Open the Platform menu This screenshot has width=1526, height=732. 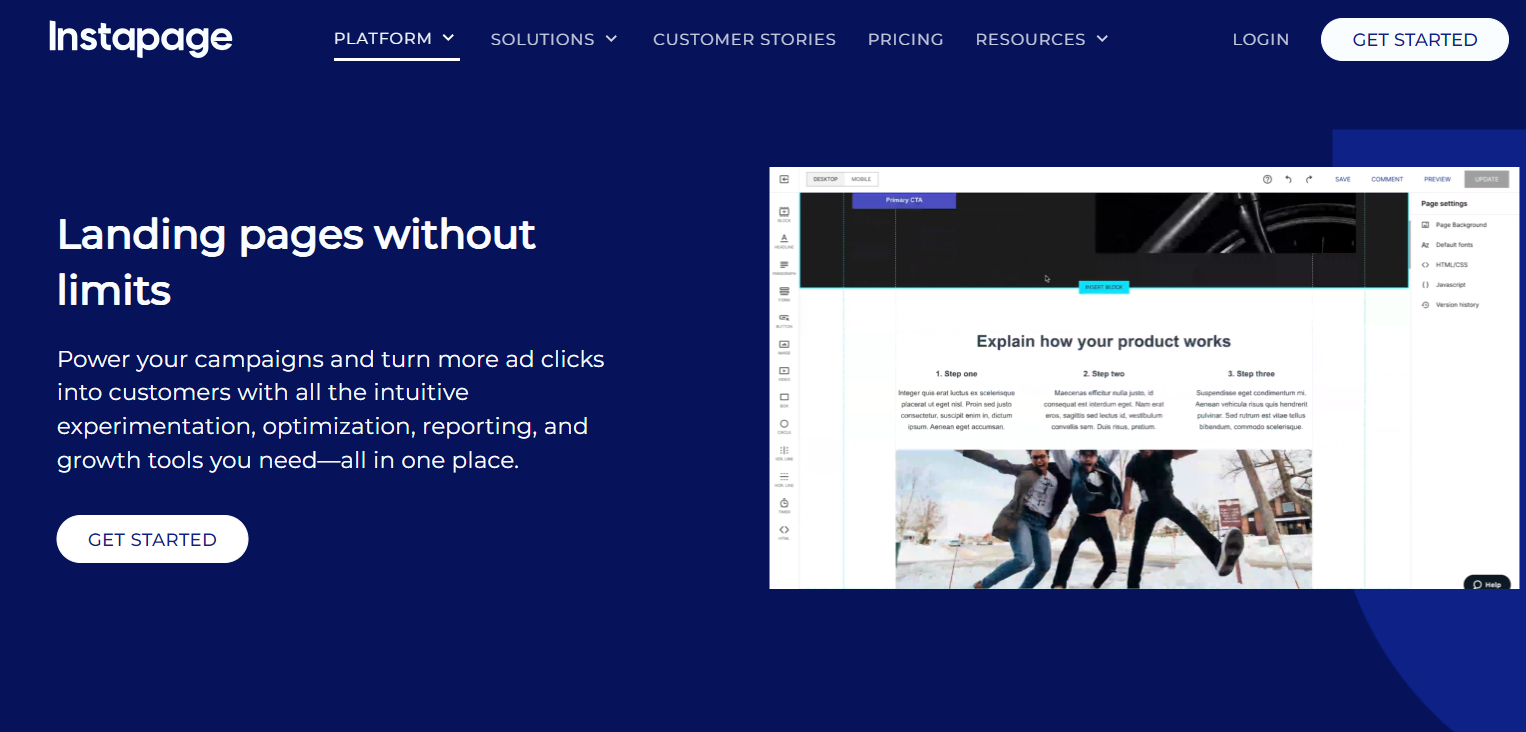tap(396, 38)
